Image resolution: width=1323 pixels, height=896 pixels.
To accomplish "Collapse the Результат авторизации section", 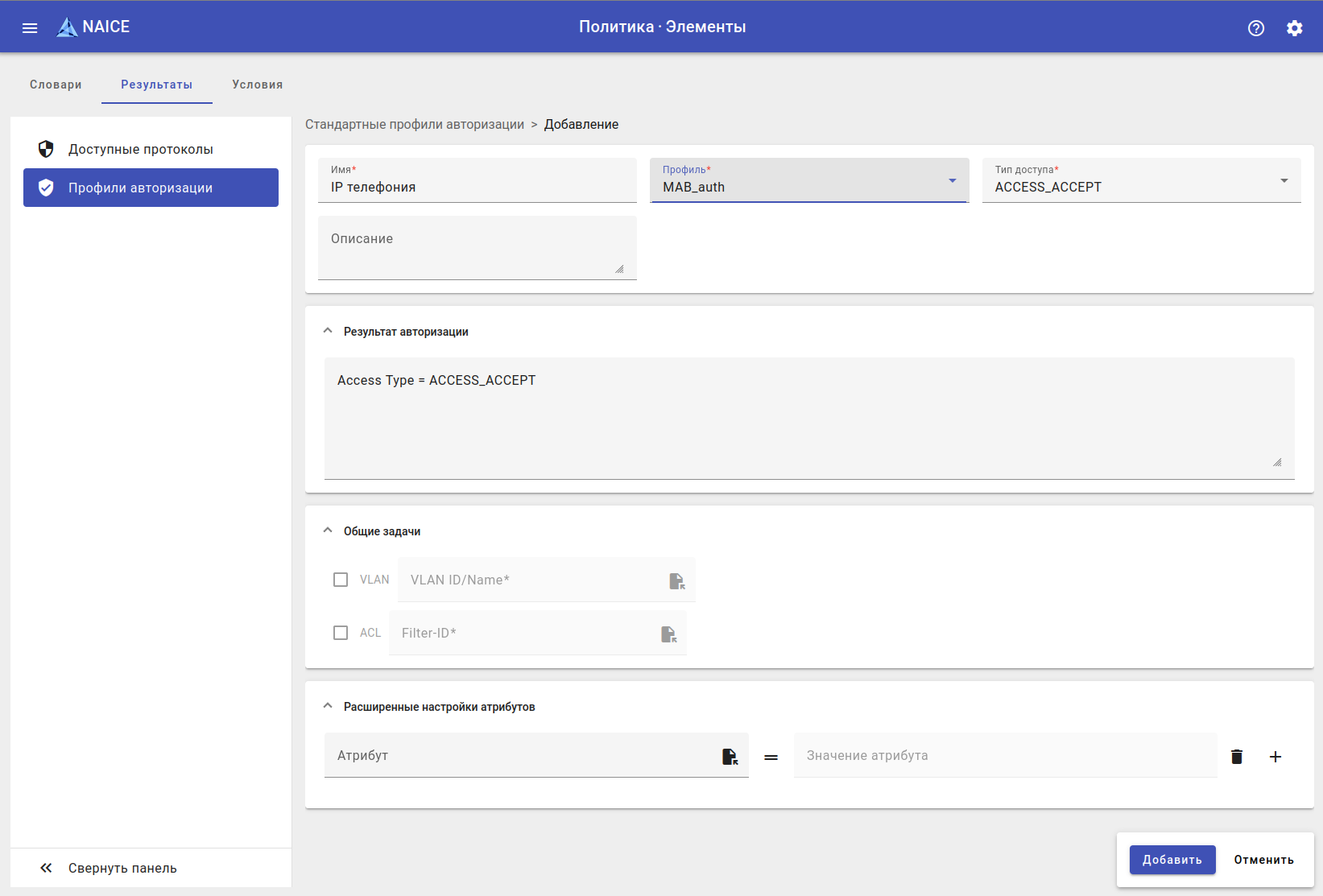I will click(328, 331).
